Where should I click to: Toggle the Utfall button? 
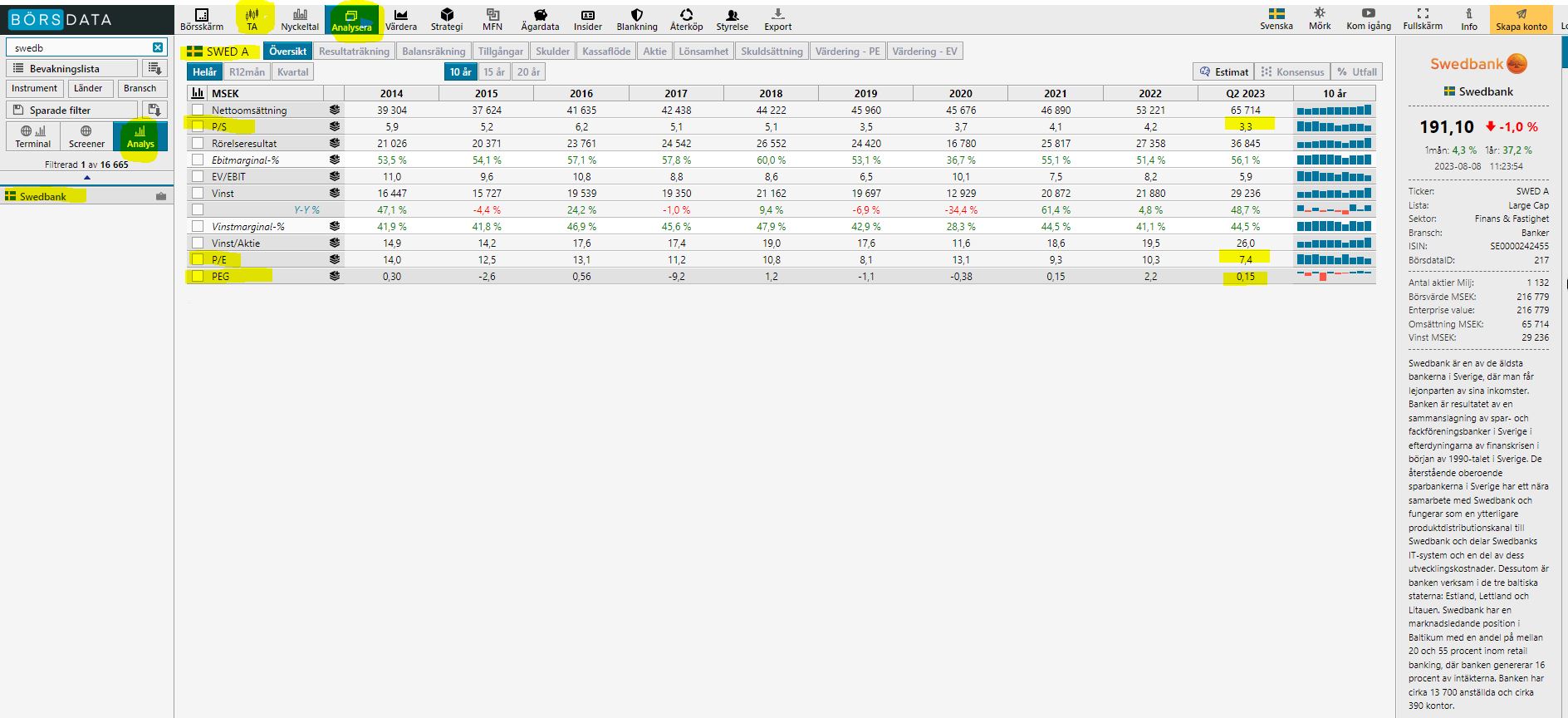tap(1356, 72)
